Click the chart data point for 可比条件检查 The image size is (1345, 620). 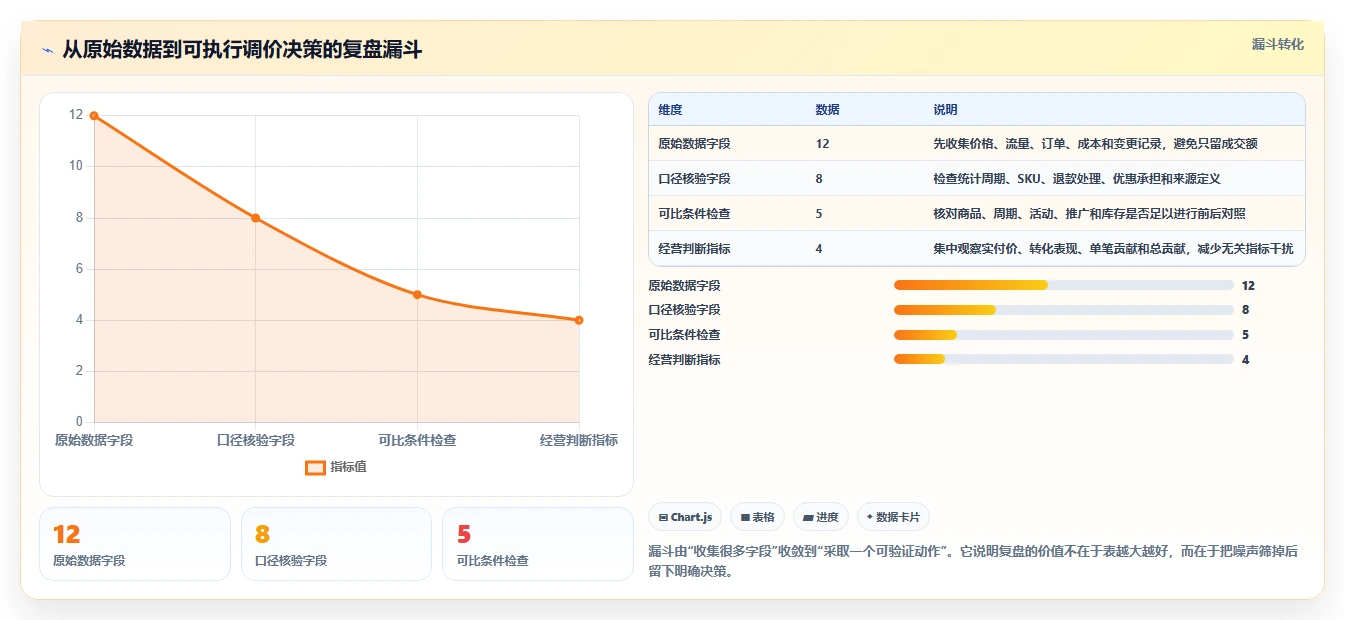[x=417, y=295]
